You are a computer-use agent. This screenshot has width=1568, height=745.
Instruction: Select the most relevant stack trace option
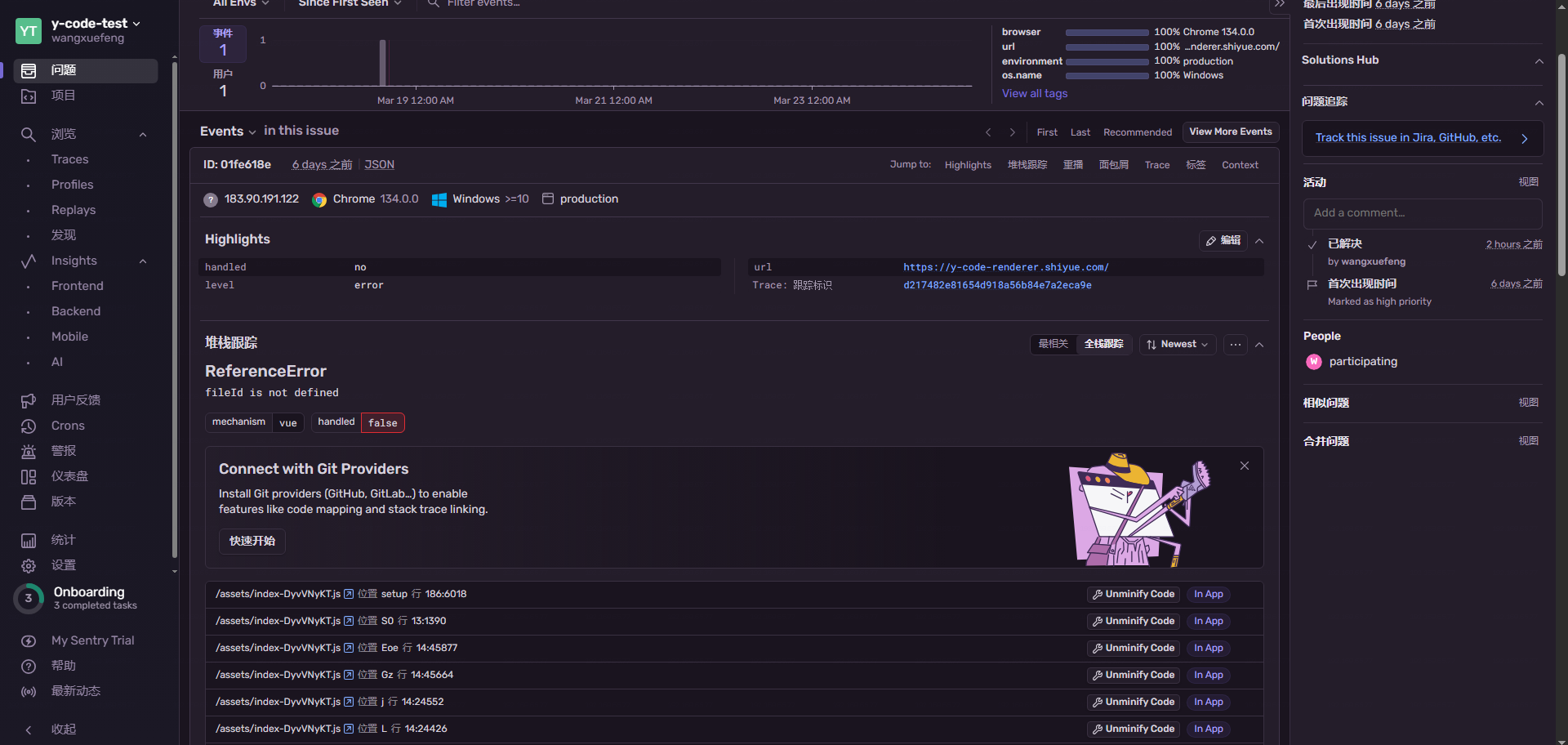[x=1053, y=344]
